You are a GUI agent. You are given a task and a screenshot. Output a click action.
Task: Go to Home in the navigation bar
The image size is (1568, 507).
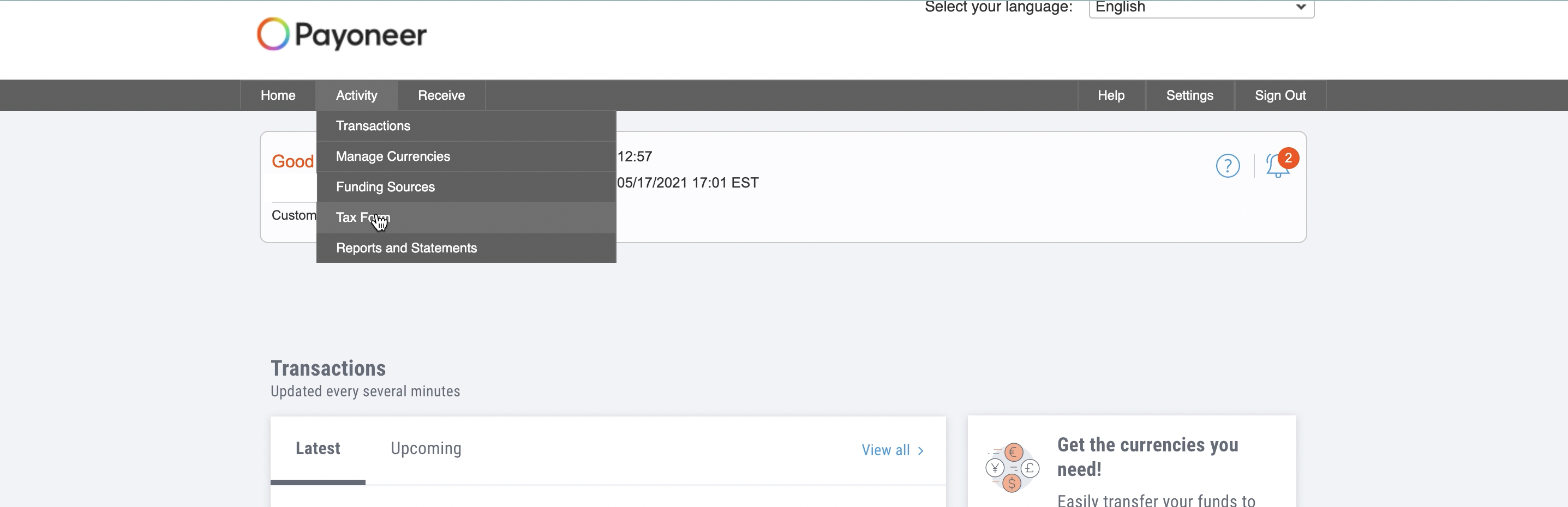click(278, 95)
